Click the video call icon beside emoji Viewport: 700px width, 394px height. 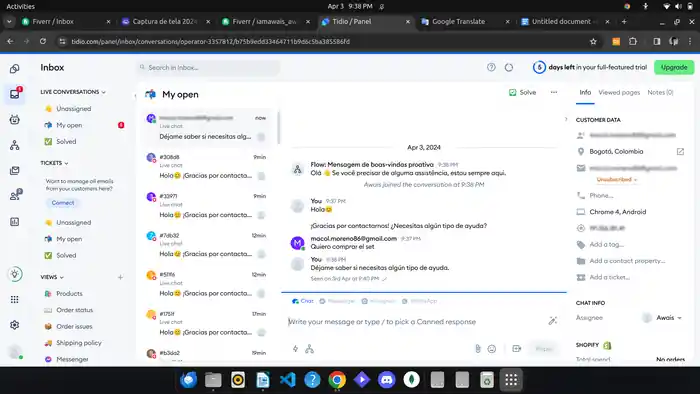(517, 348)
